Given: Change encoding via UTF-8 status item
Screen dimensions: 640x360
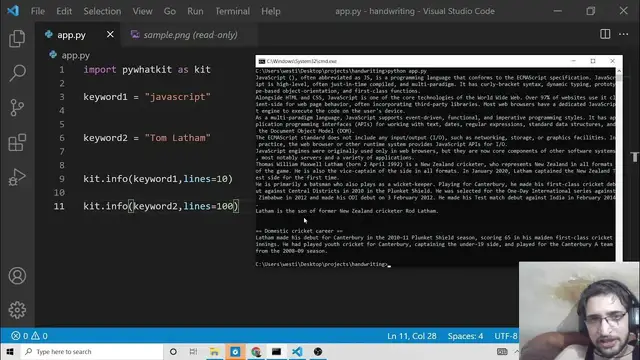Looking at the screenshot, I should (506, 336).
